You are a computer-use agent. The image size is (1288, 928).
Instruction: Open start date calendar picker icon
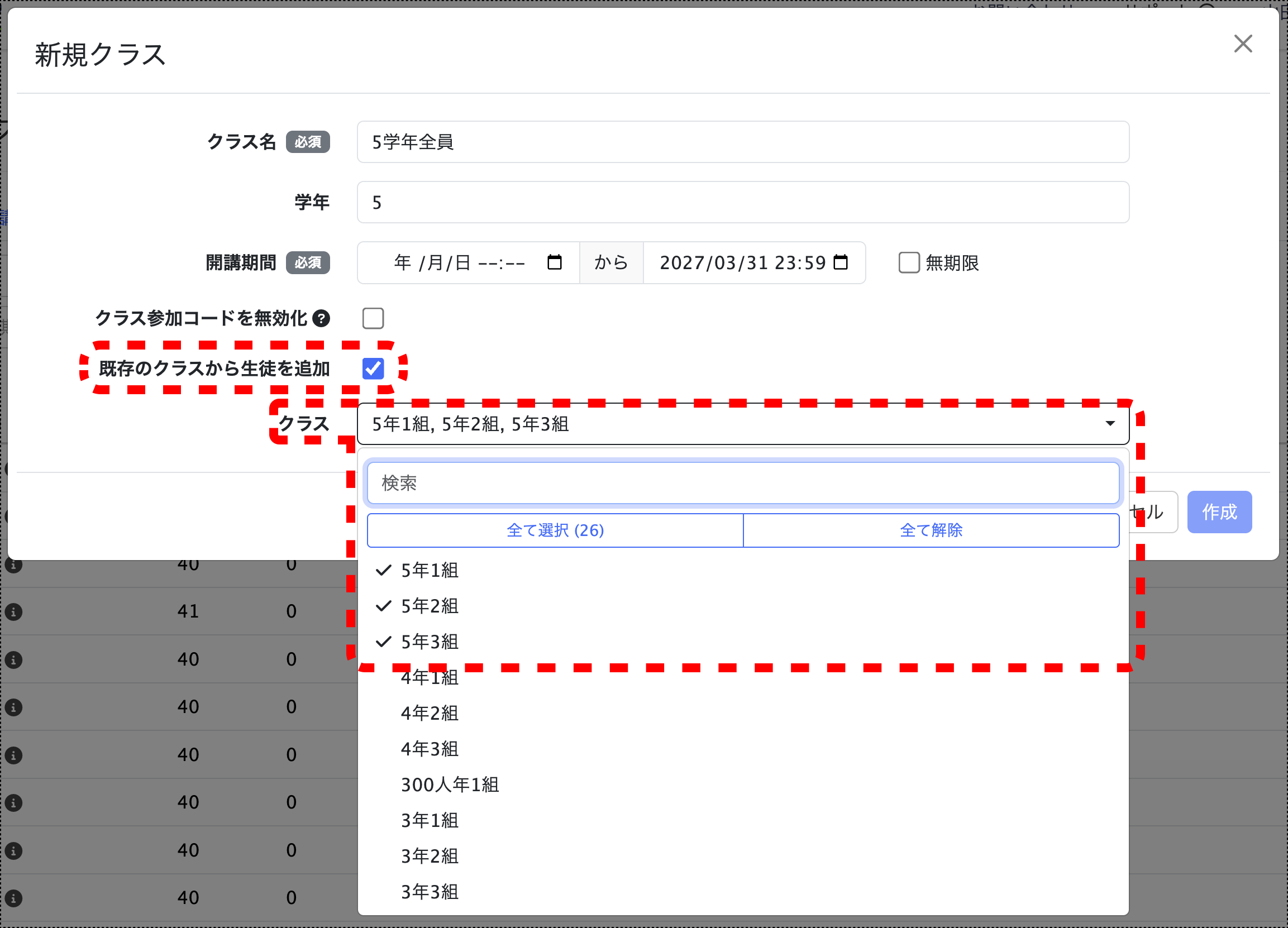click(554, 262)
